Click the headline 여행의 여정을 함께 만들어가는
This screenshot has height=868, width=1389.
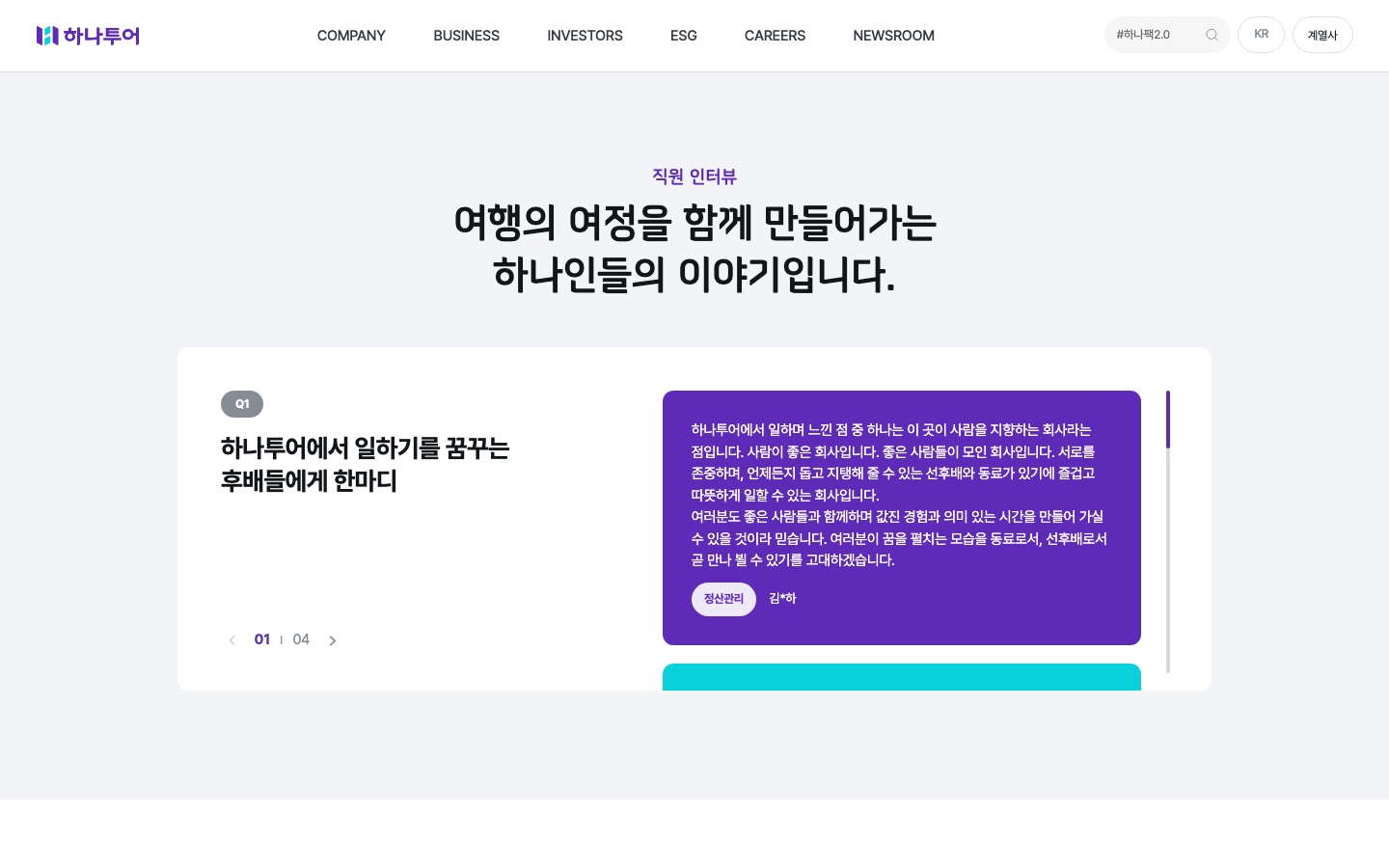tap(694, 223)
